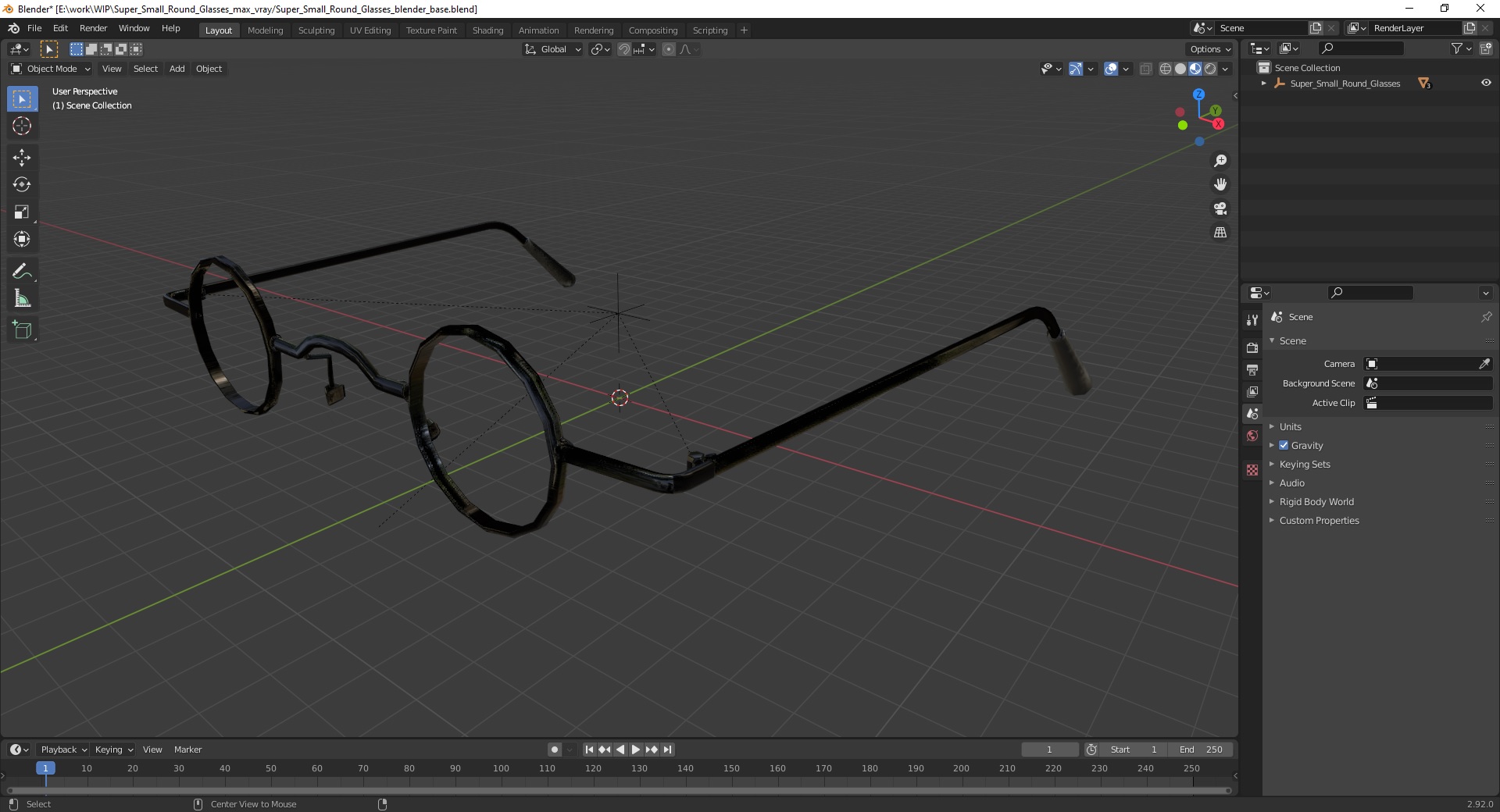Click the new collection icon in outliner
The height and width of the screenshot is (812, 1500).
(x=1486, y=48)
